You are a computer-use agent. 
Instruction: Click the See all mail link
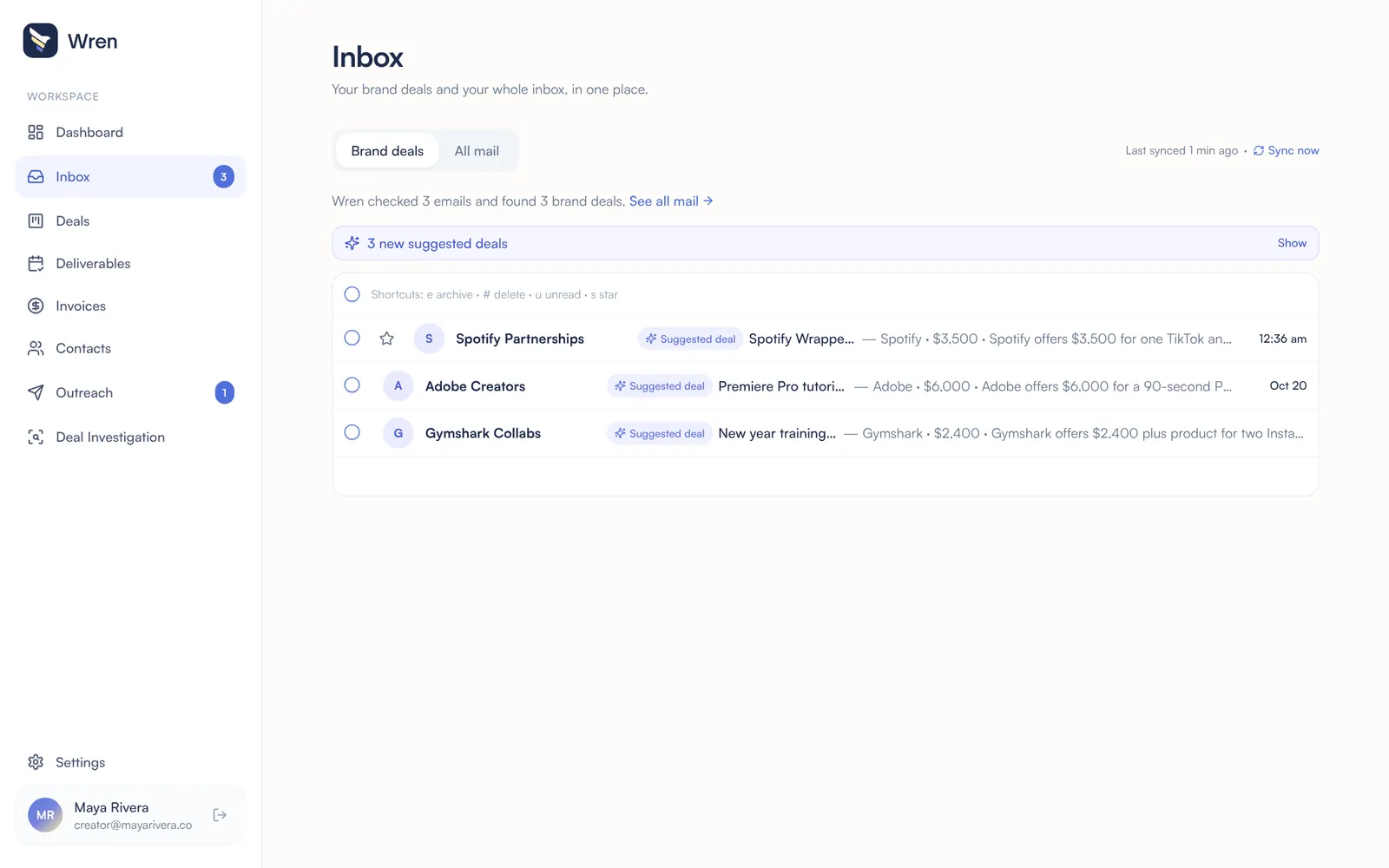671,201
